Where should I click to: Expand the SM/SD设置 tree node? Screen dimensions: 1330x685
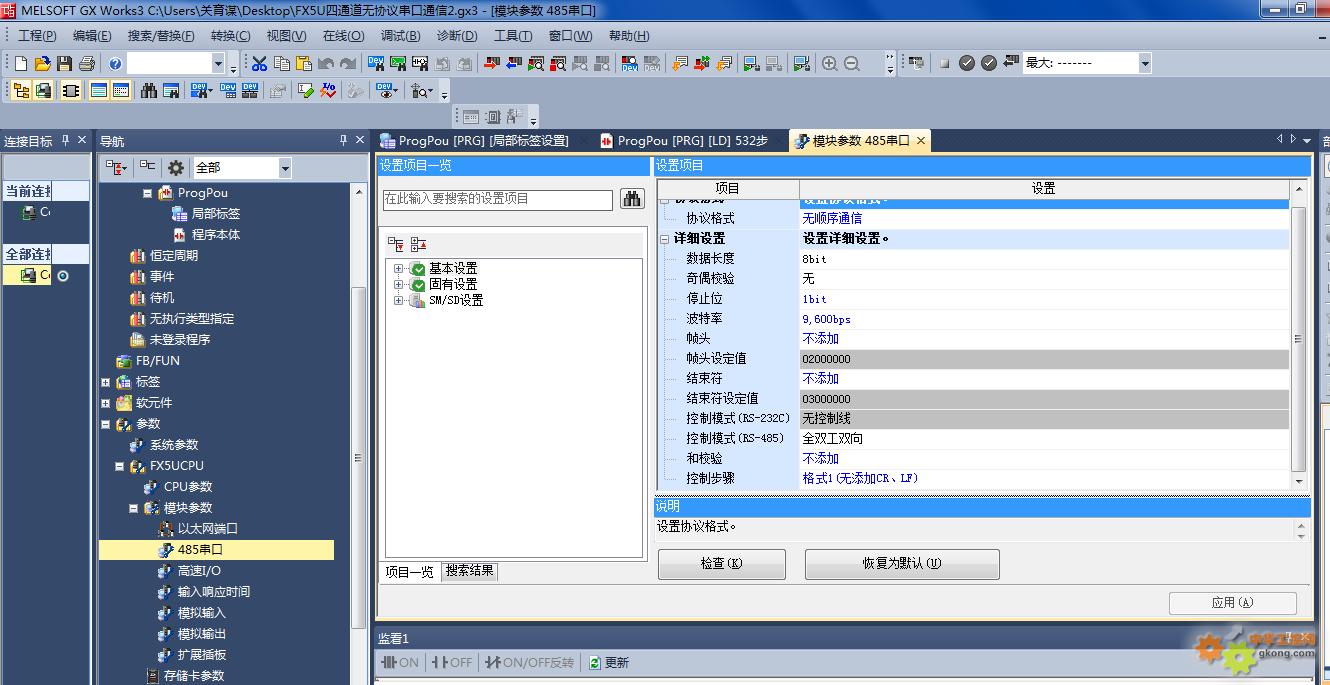398,300
